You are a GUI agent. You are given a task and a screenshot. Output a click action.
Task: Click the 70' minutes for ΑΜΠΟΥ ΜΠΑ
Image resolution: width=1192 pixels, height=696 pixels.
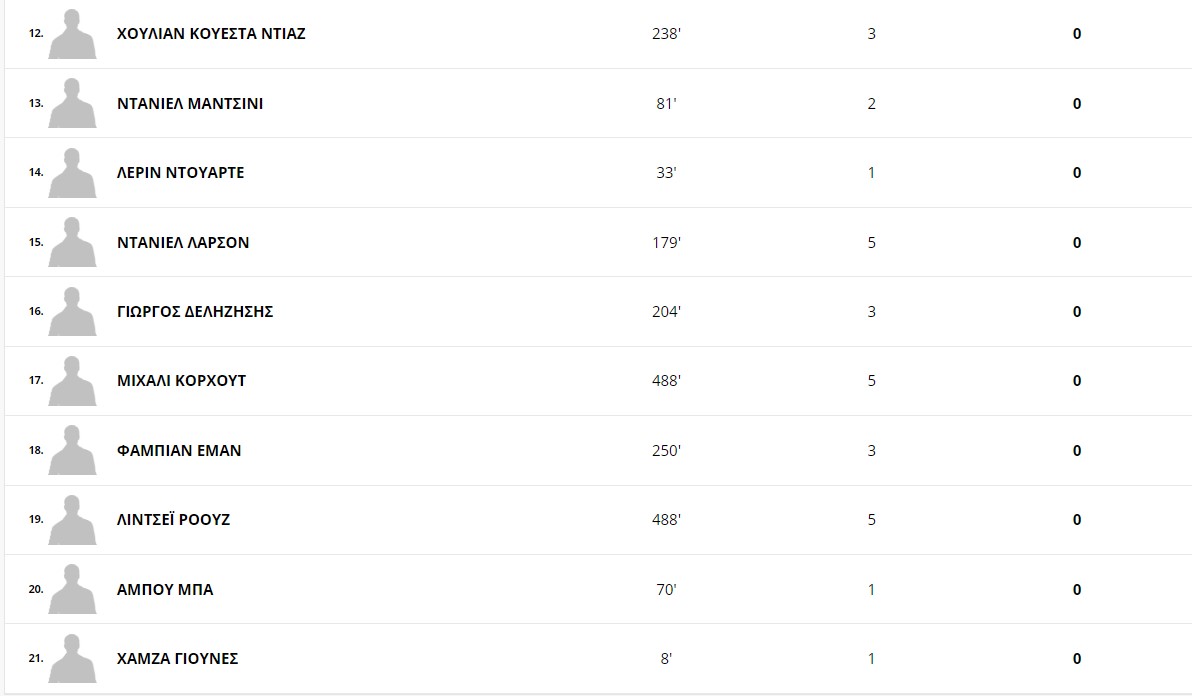(667, 590)
